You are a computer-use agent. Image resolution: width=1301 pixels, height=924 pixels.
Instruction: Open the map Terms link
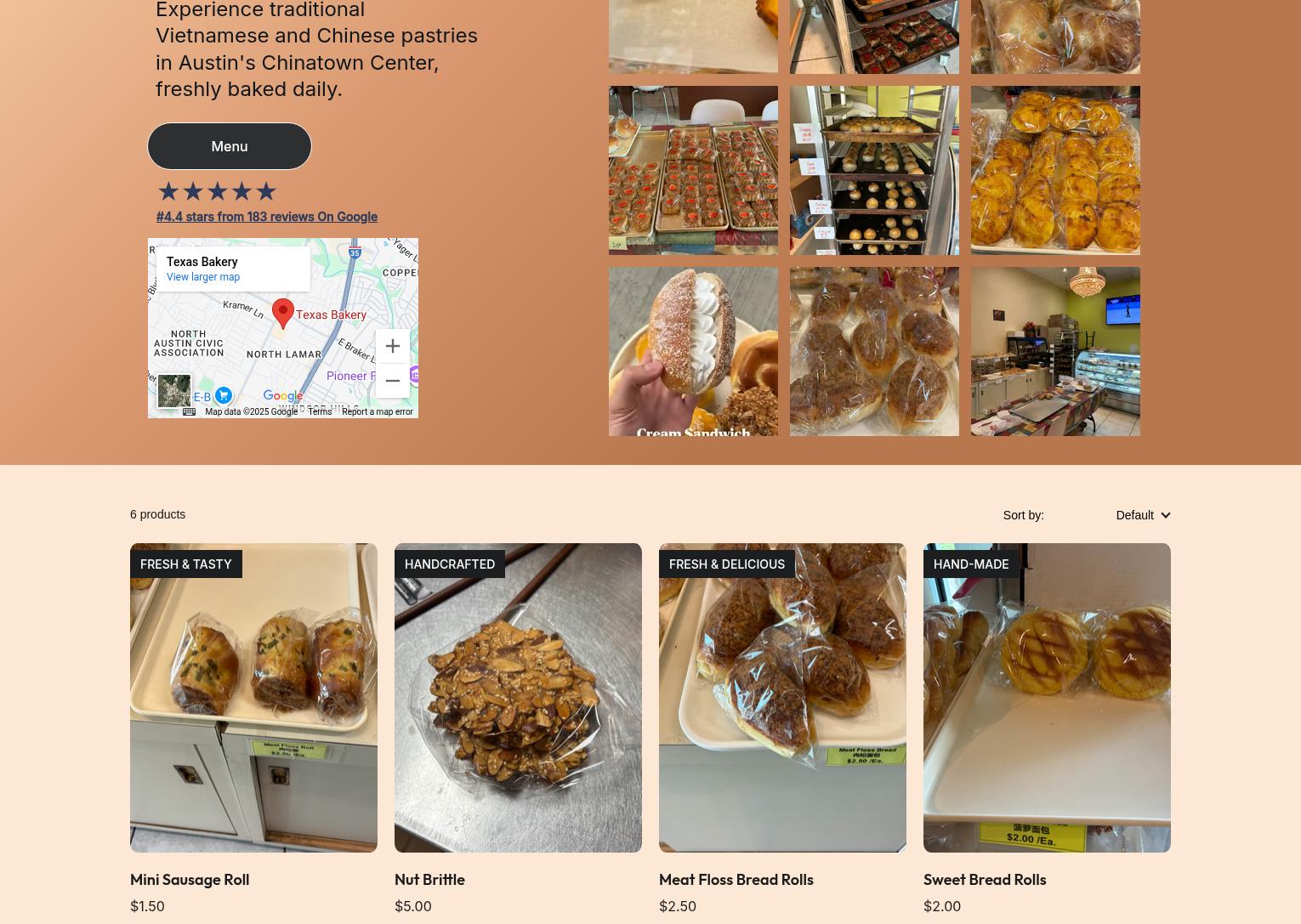coord(320,411)
